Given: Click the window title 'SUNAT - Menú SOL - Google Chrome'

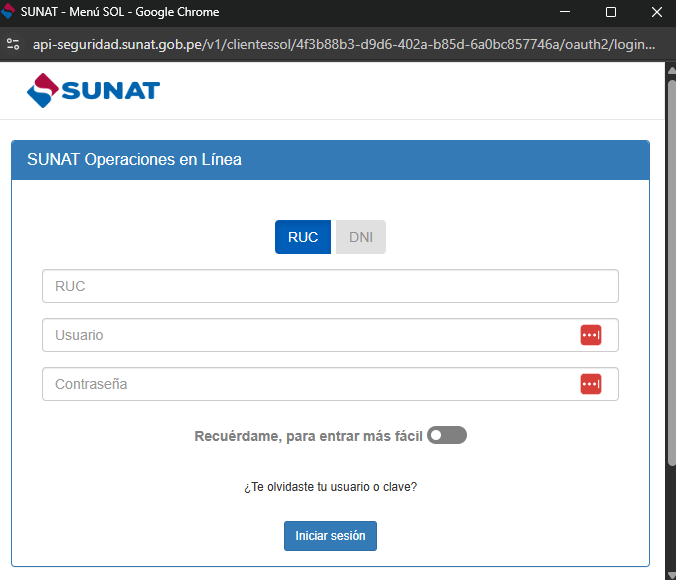Looking at the screenshot, I should tap(120, 12).
